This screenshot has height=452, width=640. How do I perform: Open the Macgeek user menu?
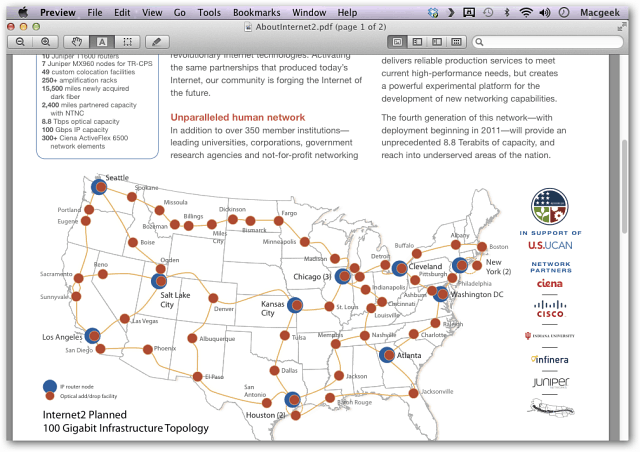pos(600,13)
